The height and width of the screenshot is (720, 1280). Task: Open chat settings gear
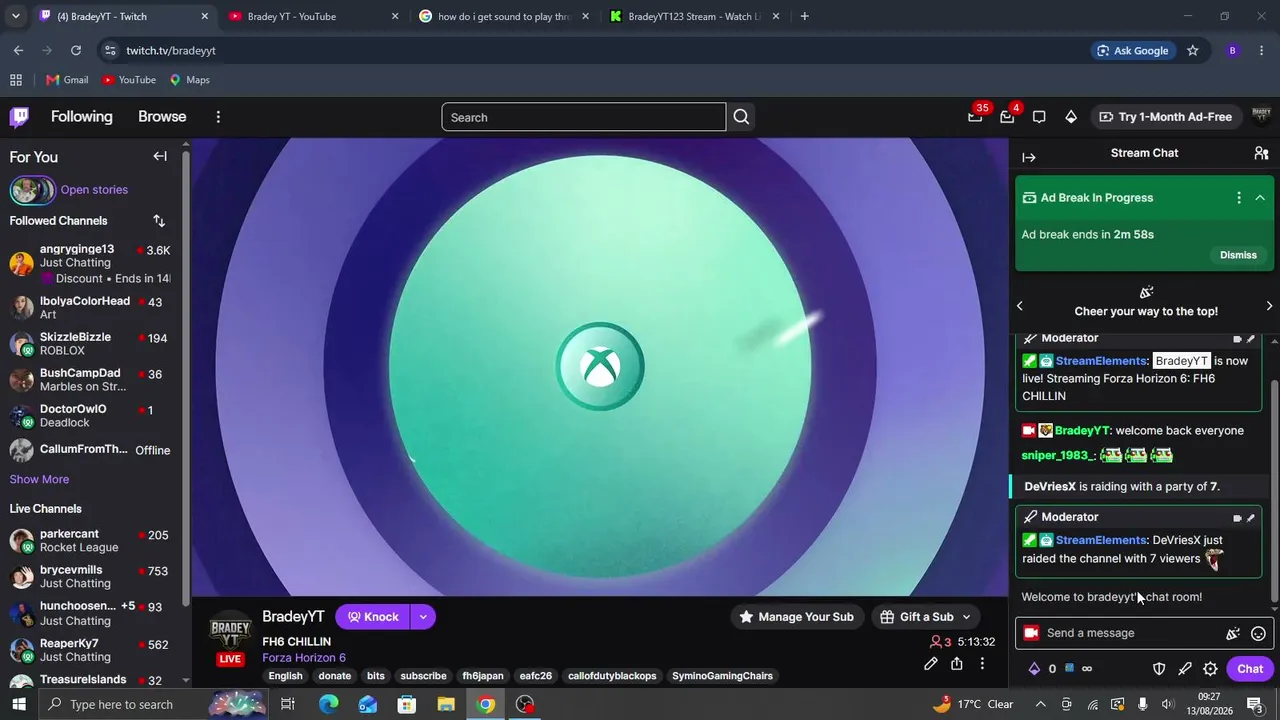point(1210,669)
